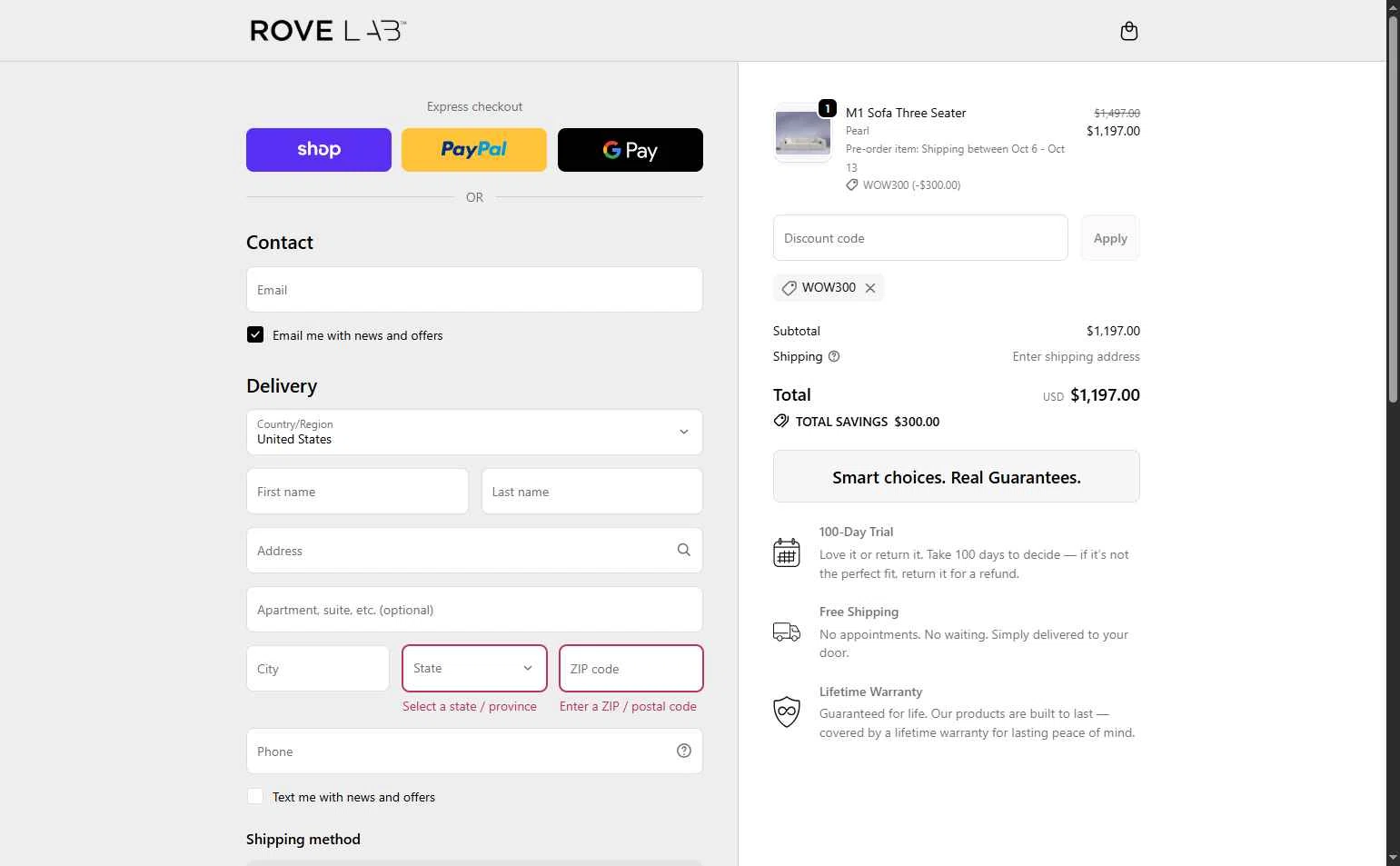1400x866 pixels.
Task: Pay with Google Pay express button
Action: coord(630,150)
